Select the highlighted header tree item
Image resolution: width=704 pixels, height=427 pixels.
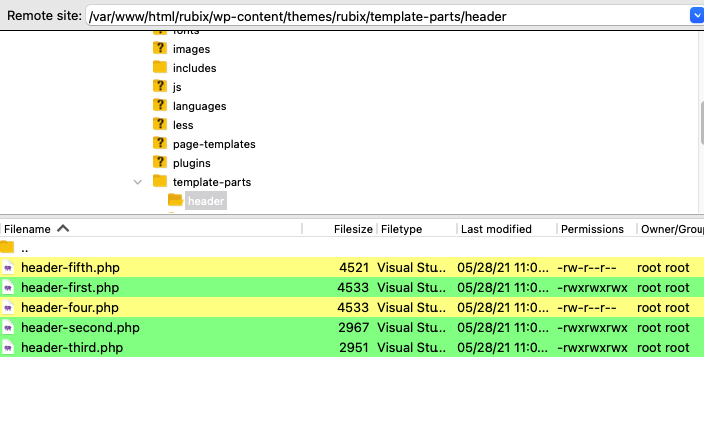click(206, 201)
